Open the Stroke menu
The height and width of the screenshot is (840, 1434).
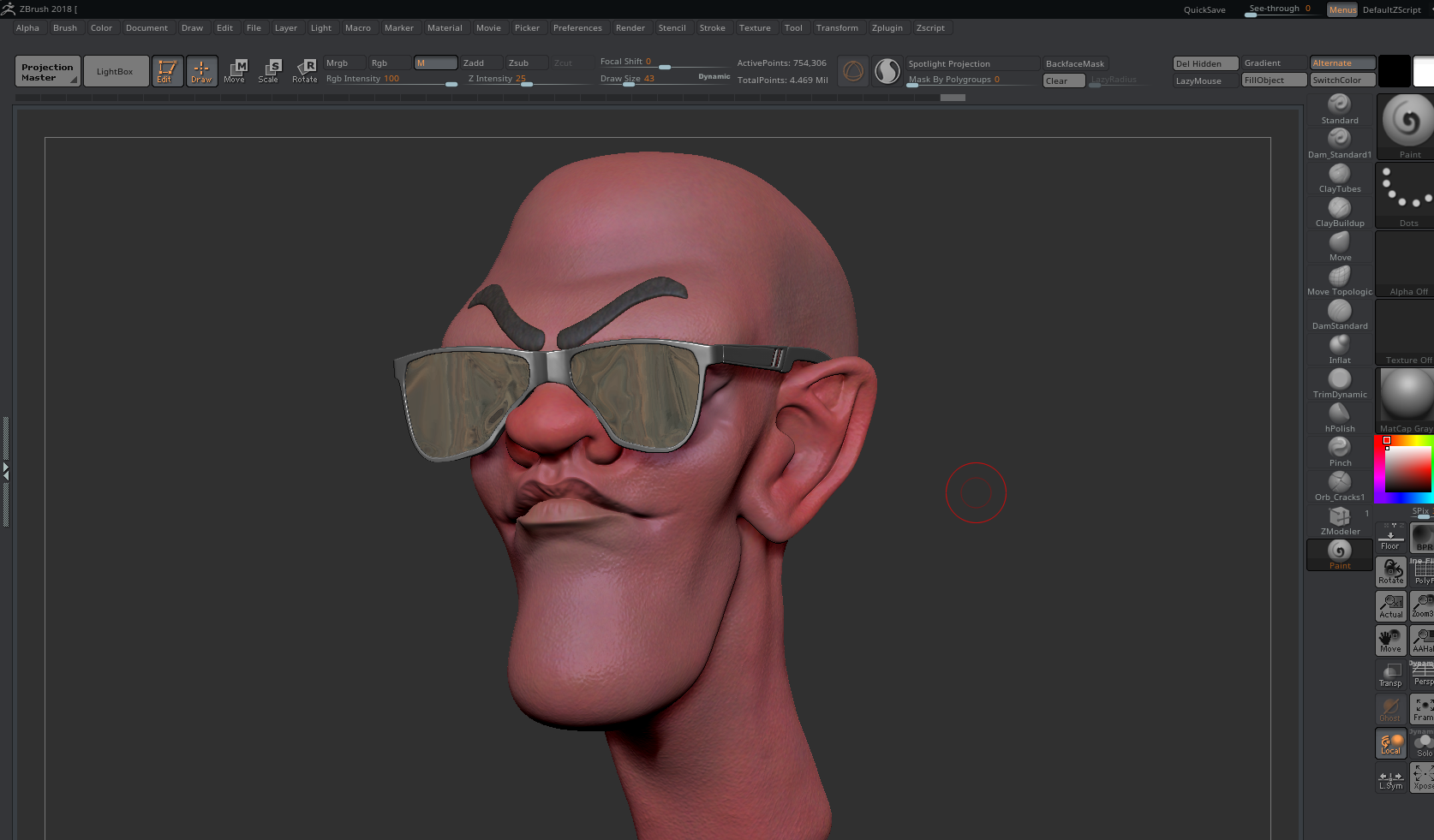tap(712, 28)
